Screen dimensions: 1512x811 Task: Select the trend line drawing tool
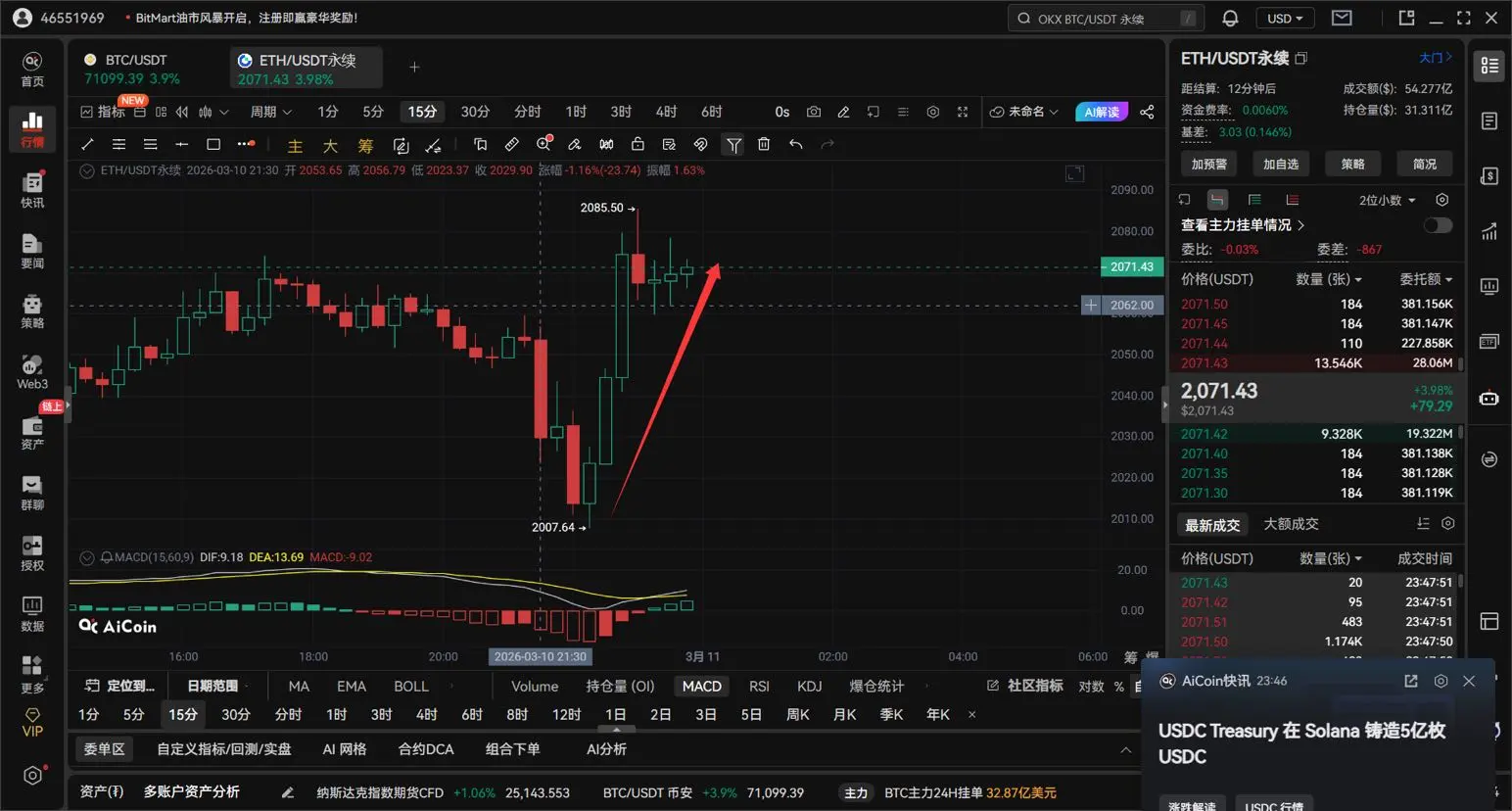[x=87, y=144]
